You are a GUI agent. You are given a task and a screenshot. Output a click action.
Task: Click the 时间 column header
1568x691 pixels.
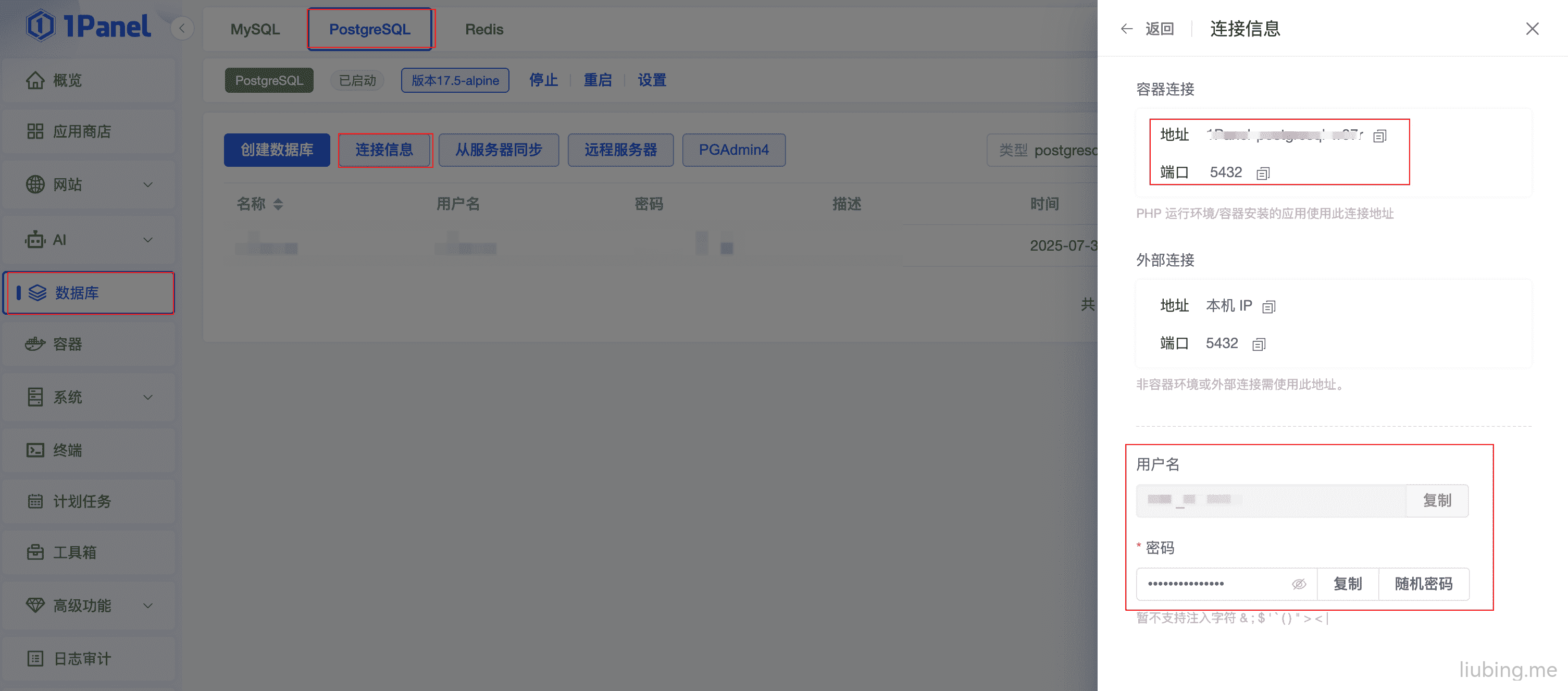tap(1044, 204)
